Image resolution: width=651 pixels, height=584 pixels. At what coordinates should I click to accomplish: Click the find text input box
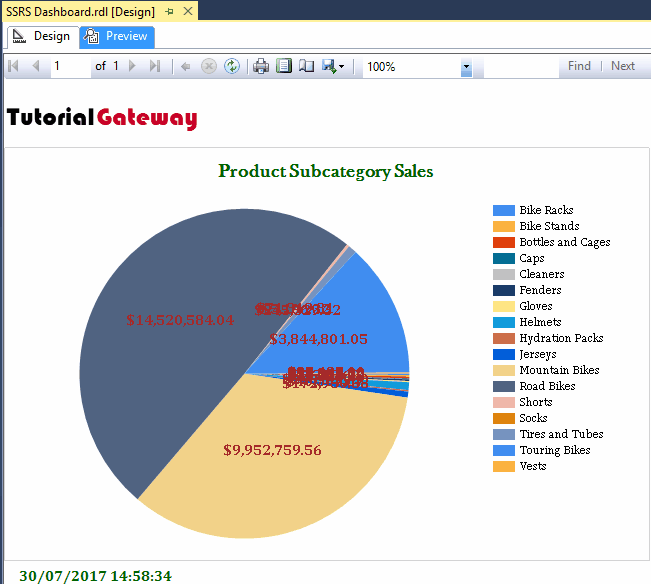tap(521, 67)
